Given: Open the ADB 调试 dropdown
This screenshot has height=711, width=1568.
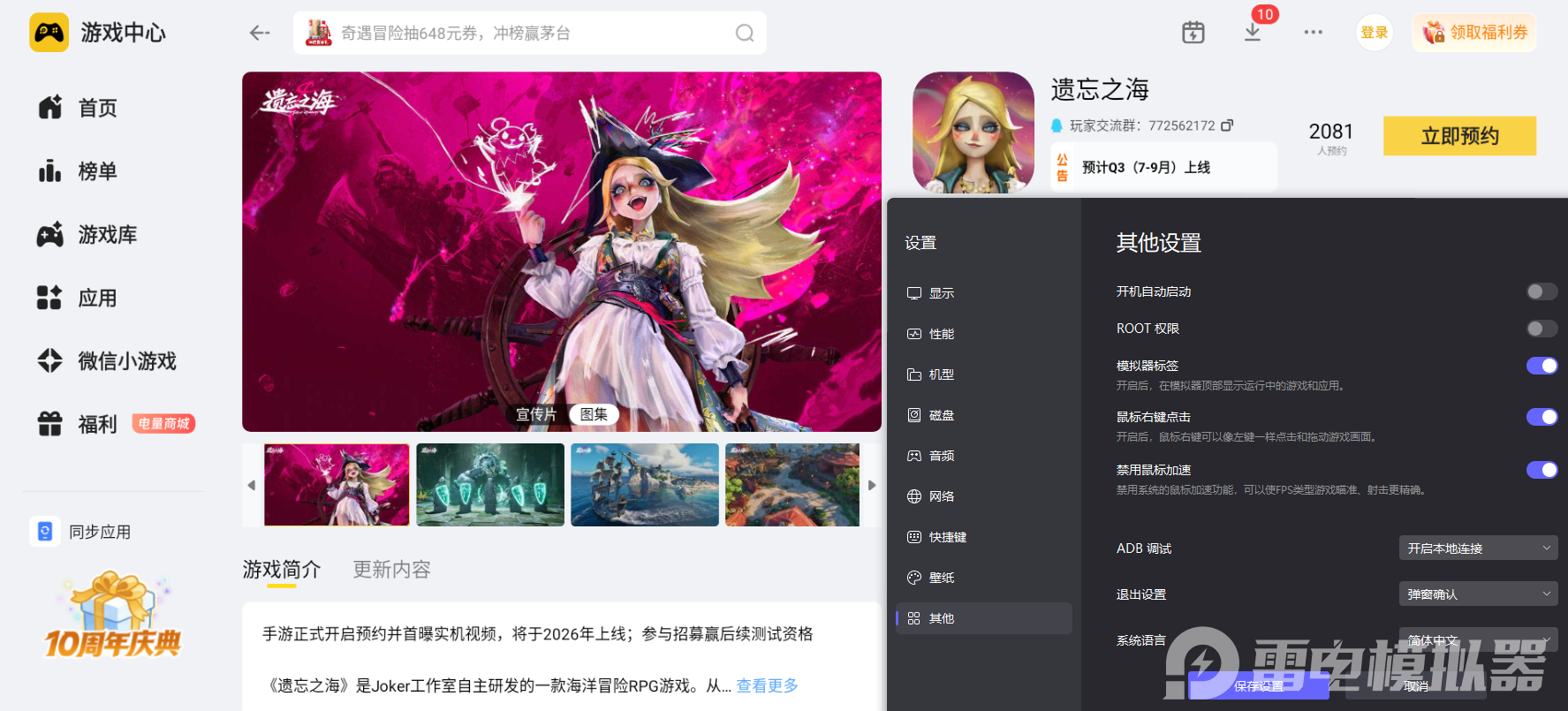Looking at the screenshot, I should click(1478, 548).
